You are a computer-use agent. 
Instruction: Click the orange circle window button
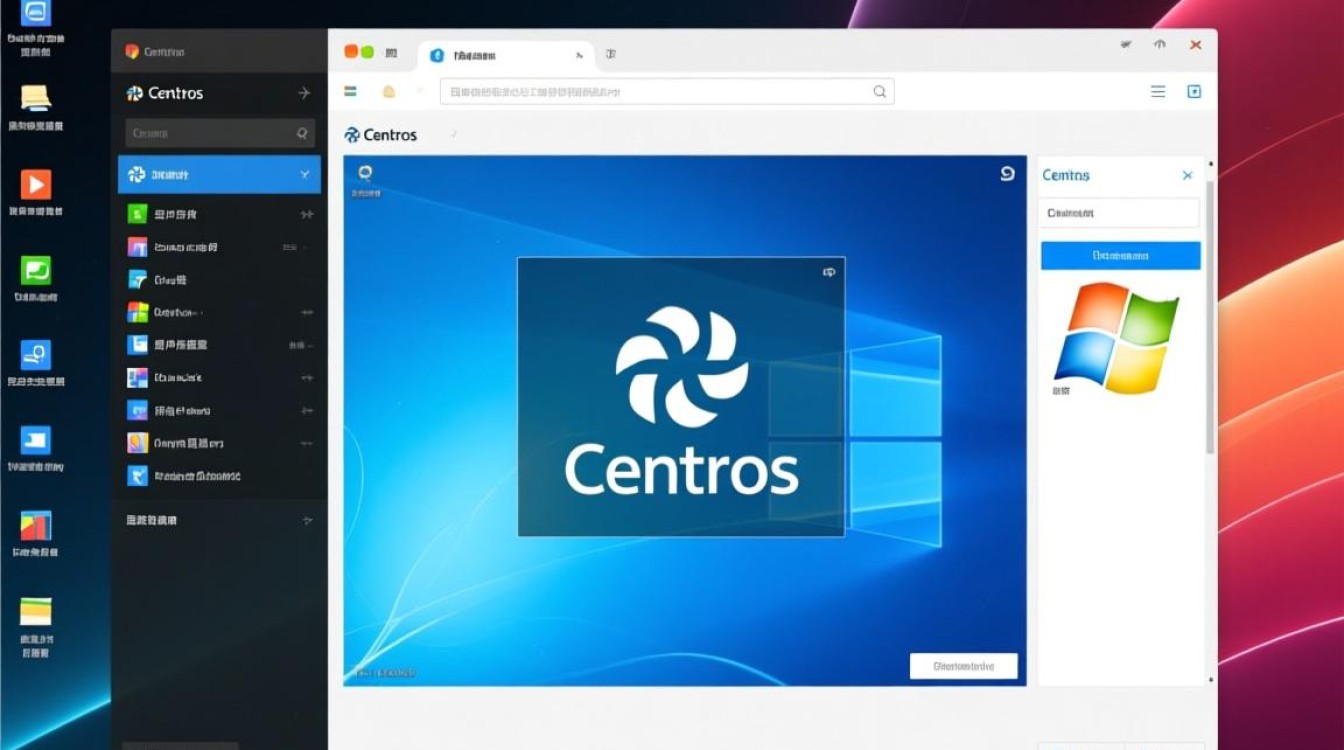click(351, 52)
